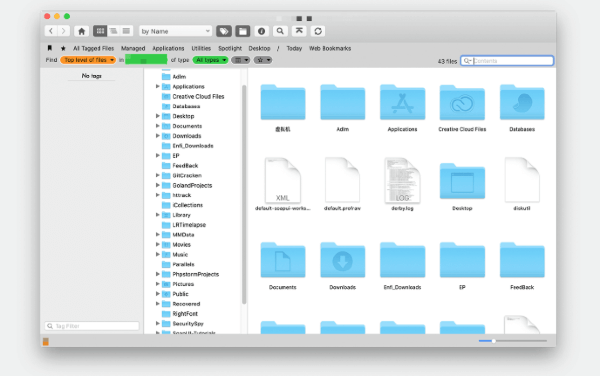600x376 pixels.
Task: Select the Applications folder icon in grid
Action: coord(402,103)
